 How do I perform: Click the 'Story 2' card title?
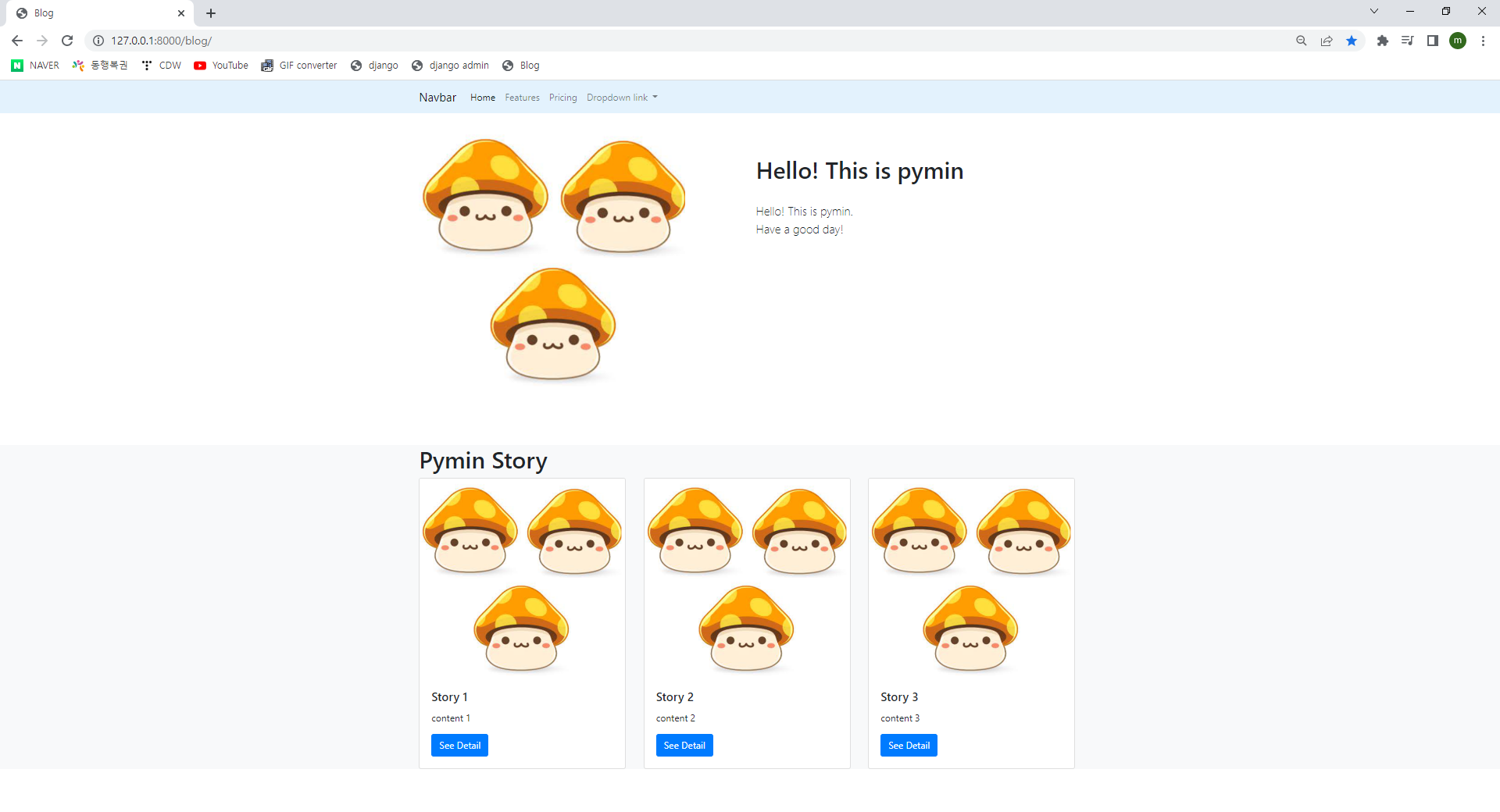coord(675,697)
